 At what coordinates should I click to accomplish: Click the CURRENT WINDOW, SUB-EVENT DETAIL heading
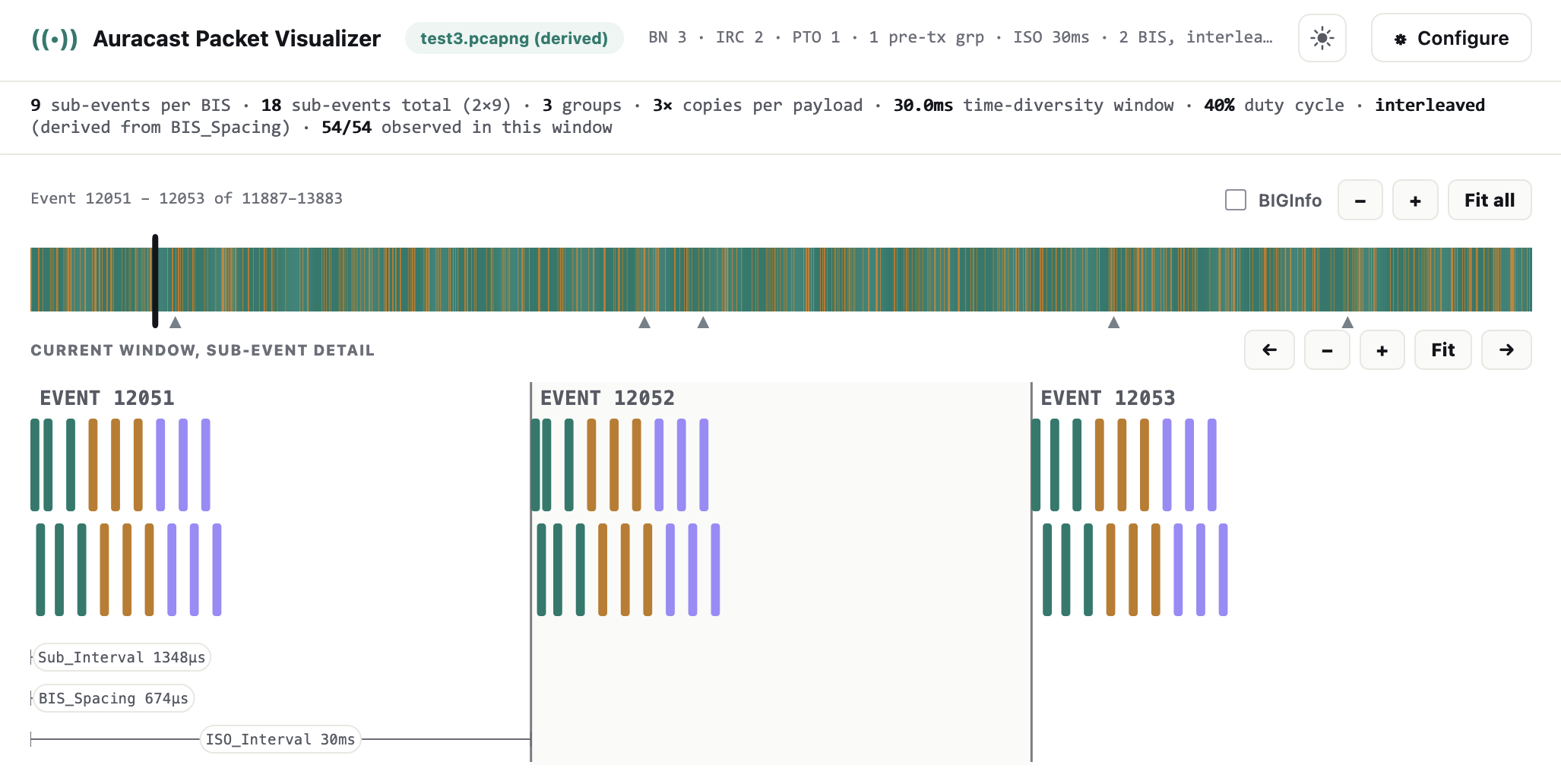point(202,350)
